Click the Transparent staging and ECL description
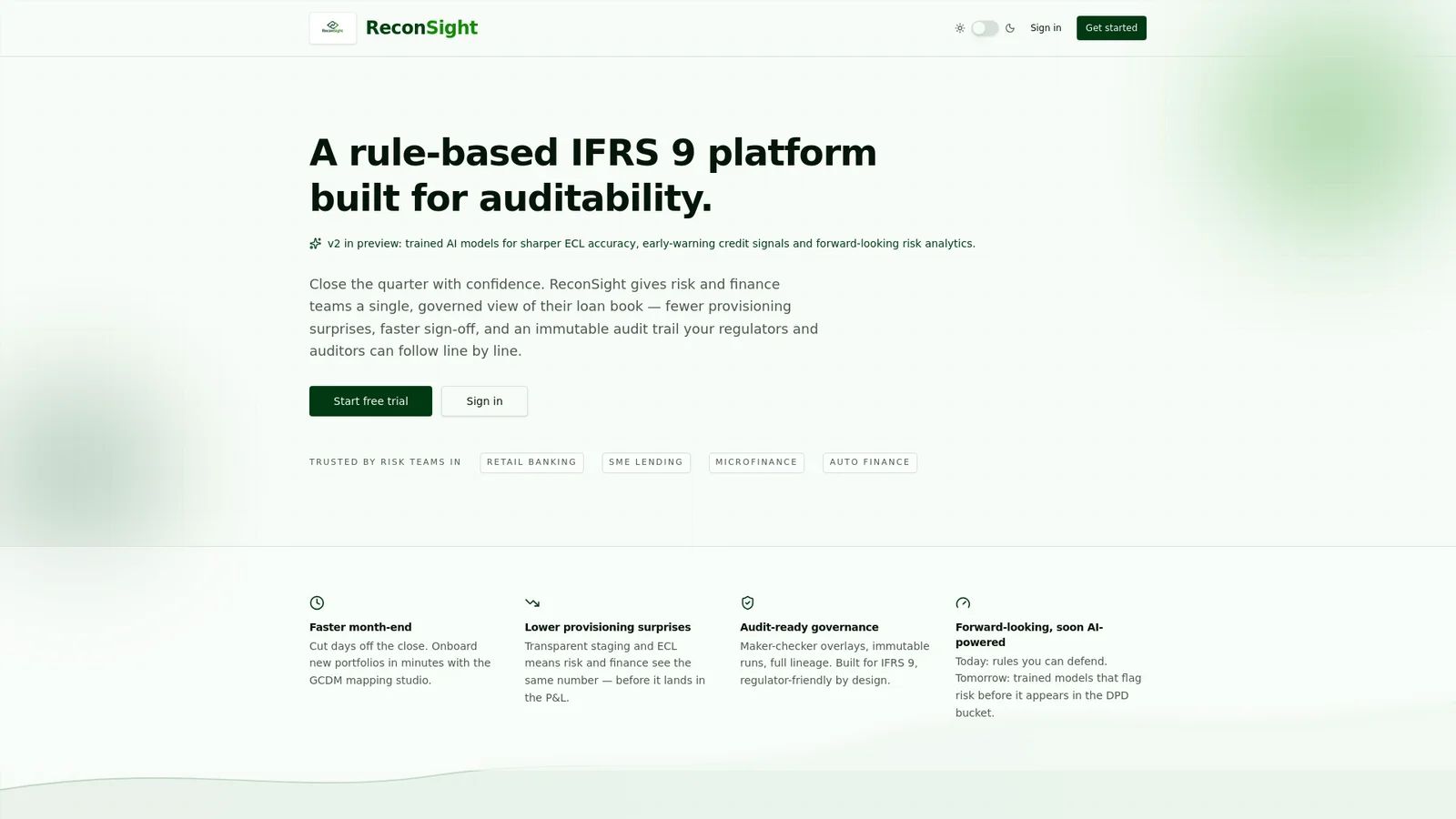The image size is (1456, 819). pos(615,672)
